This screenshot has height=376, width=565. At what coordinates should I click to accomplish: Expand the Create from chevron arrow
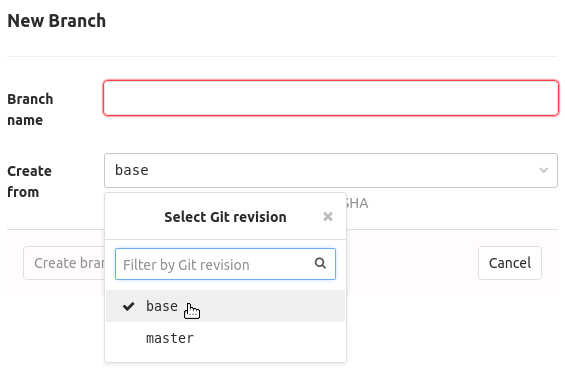(x=543, y=170)
